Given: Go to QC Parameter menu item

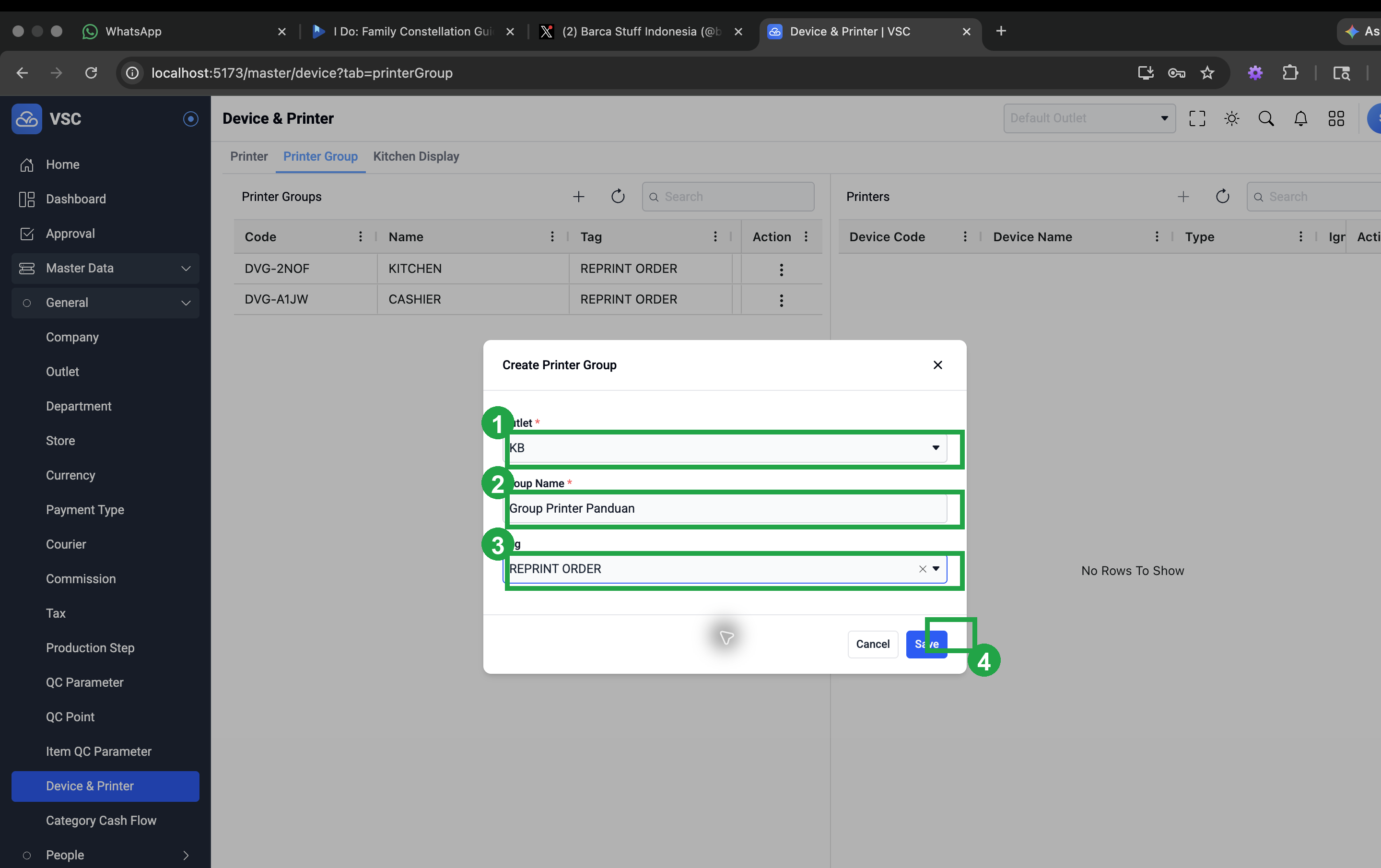Looking at the screenshot, I should point(85,682).
